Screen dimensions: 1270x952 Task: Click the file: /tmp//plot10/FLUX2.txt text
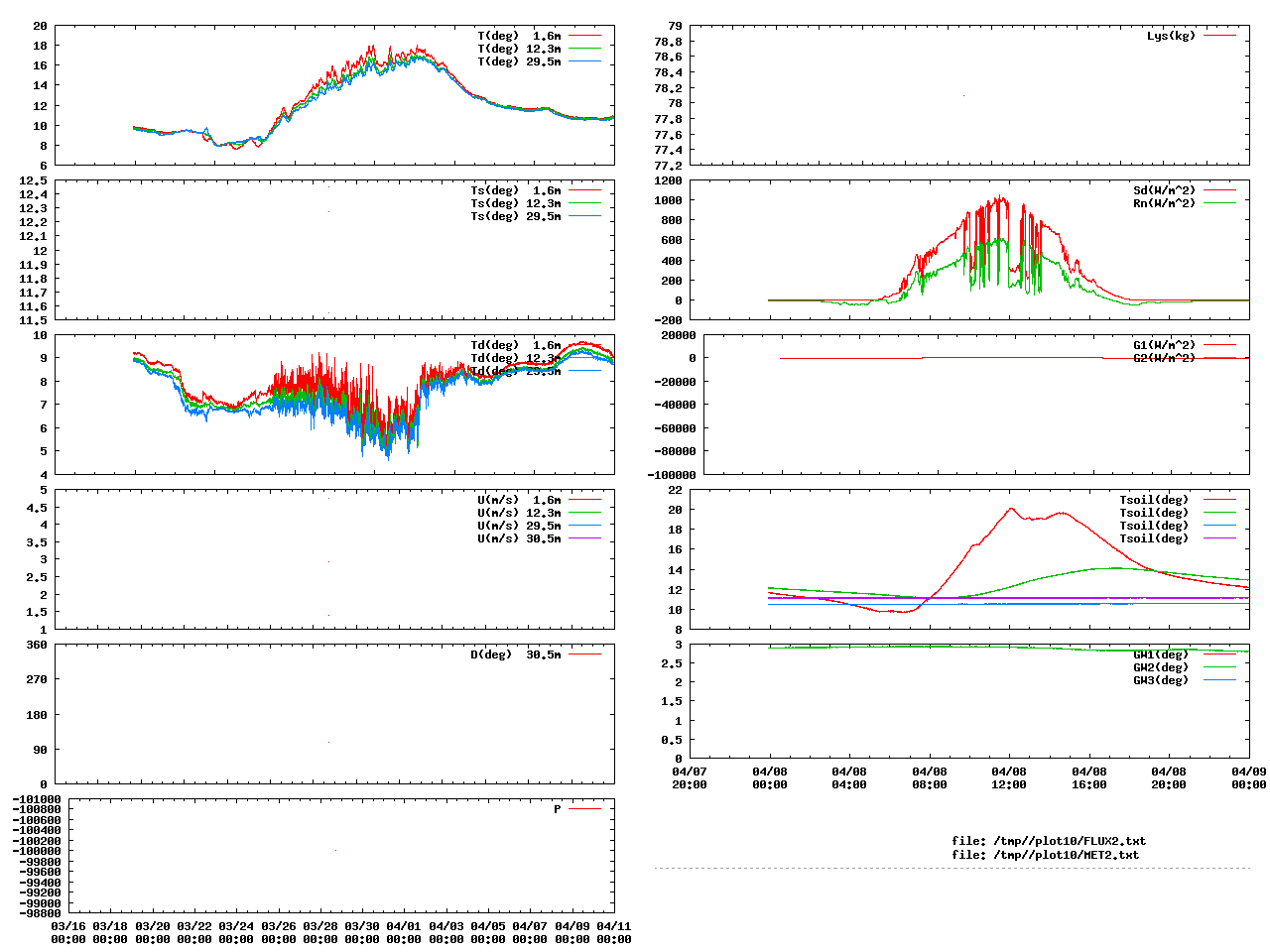click(x=1049, y=841)
